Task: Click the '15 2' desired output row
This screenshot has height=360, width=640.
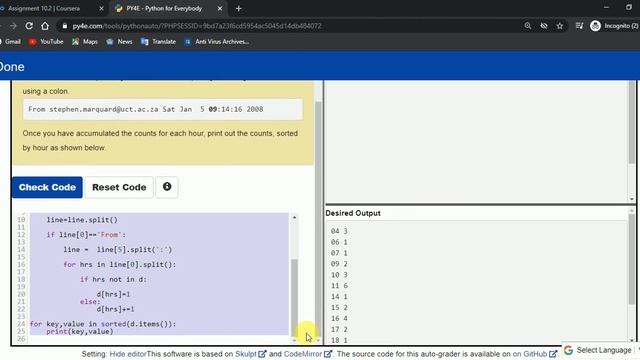Action: pyautogui.click(x=339, y=307)
